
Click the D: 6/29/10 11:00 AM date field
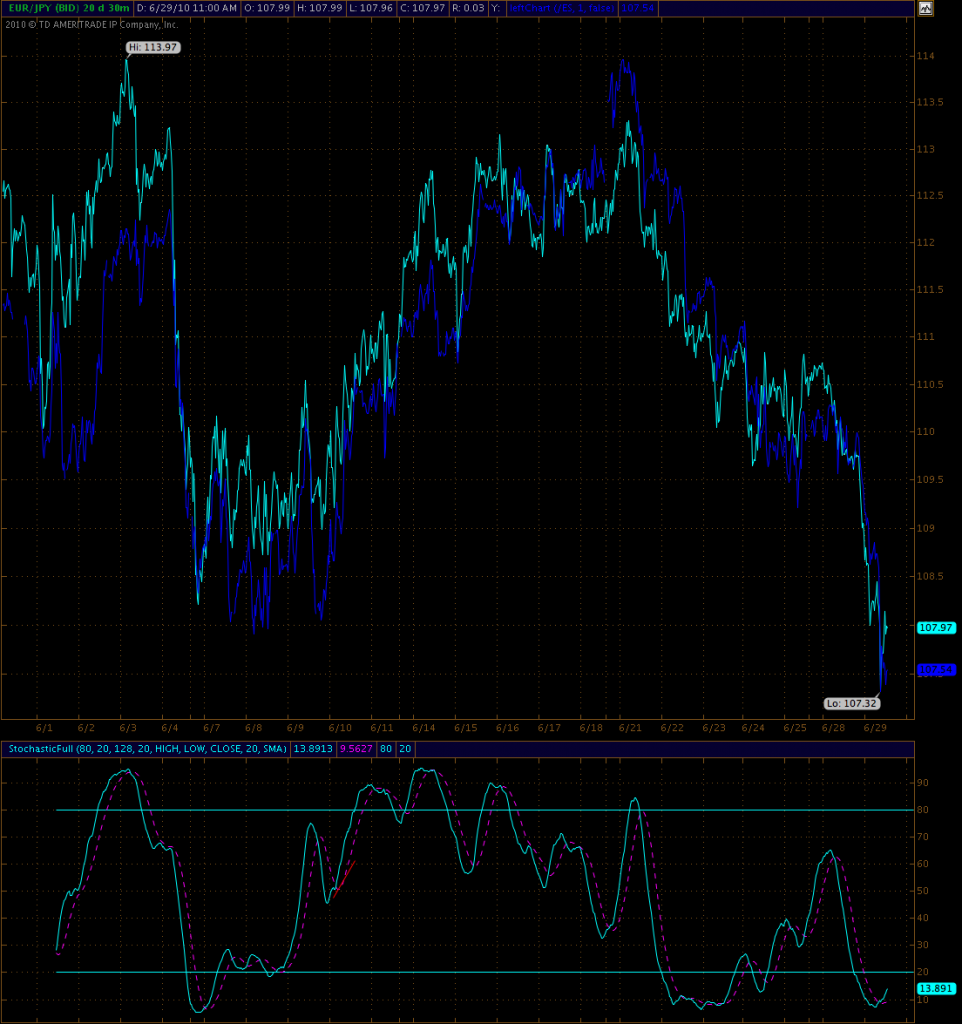click(x=187, y=8)
